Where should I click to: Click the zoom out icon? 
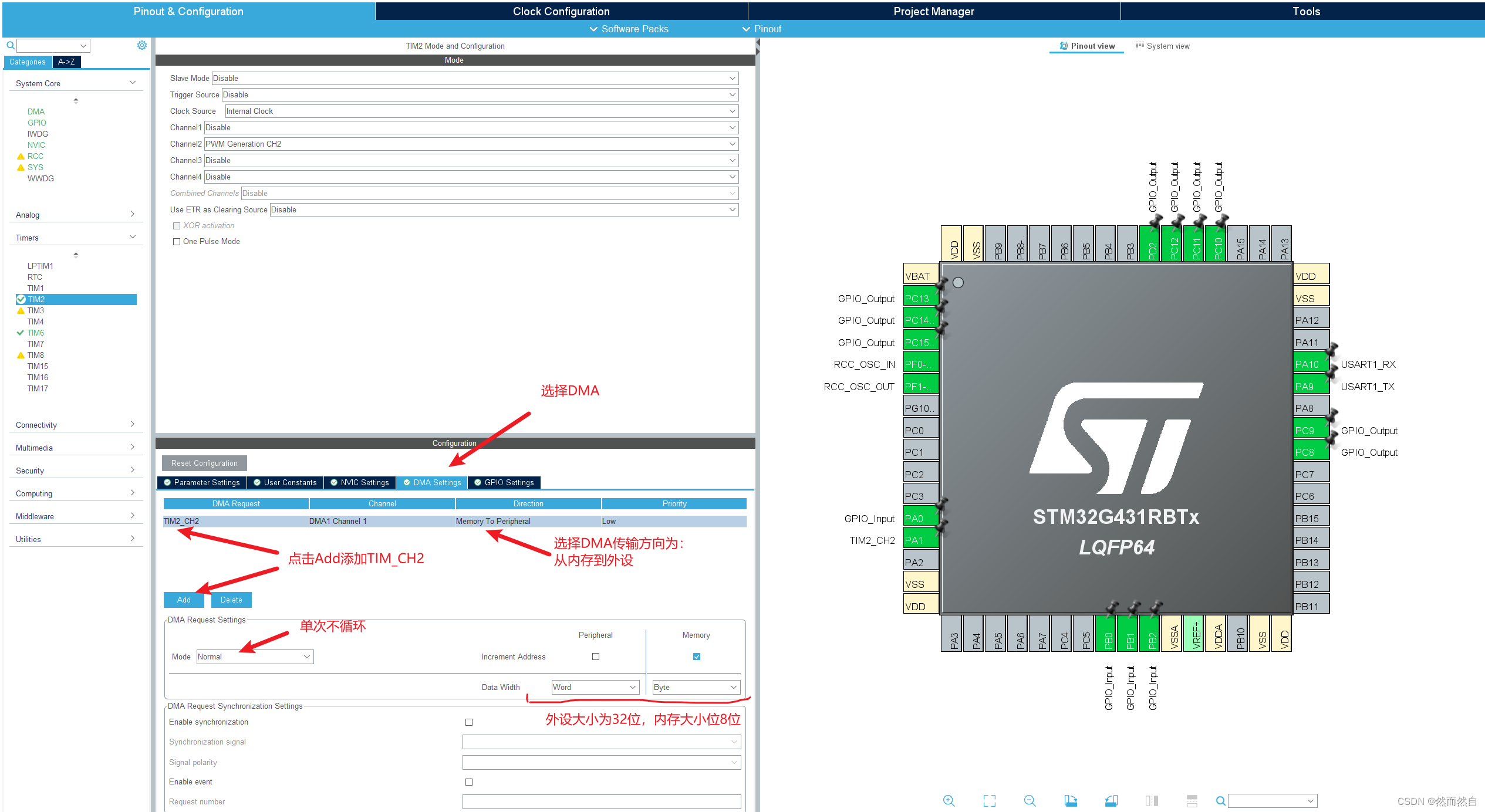tap(1030, 800)
